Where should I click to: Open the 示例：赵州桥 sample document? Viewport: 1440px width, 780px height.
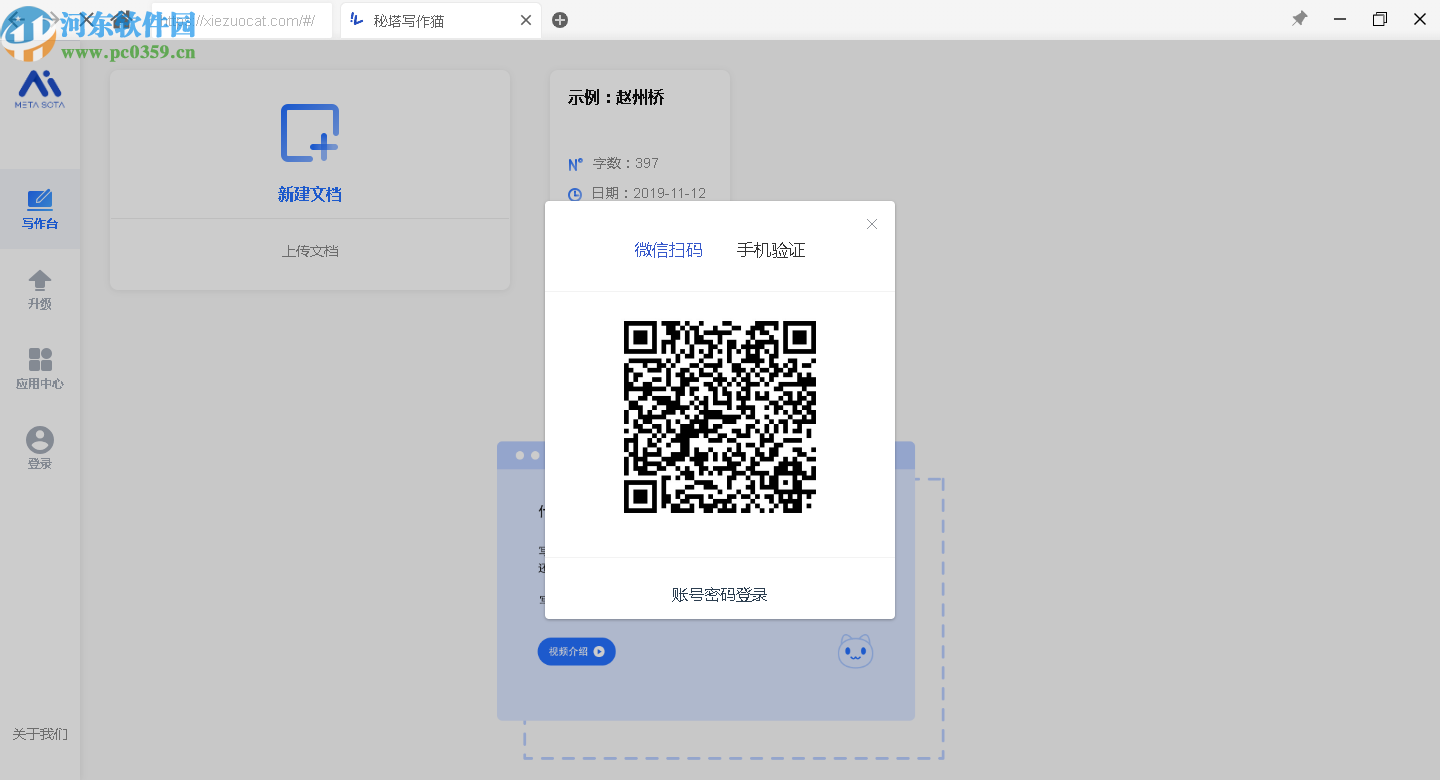point(616,97)
